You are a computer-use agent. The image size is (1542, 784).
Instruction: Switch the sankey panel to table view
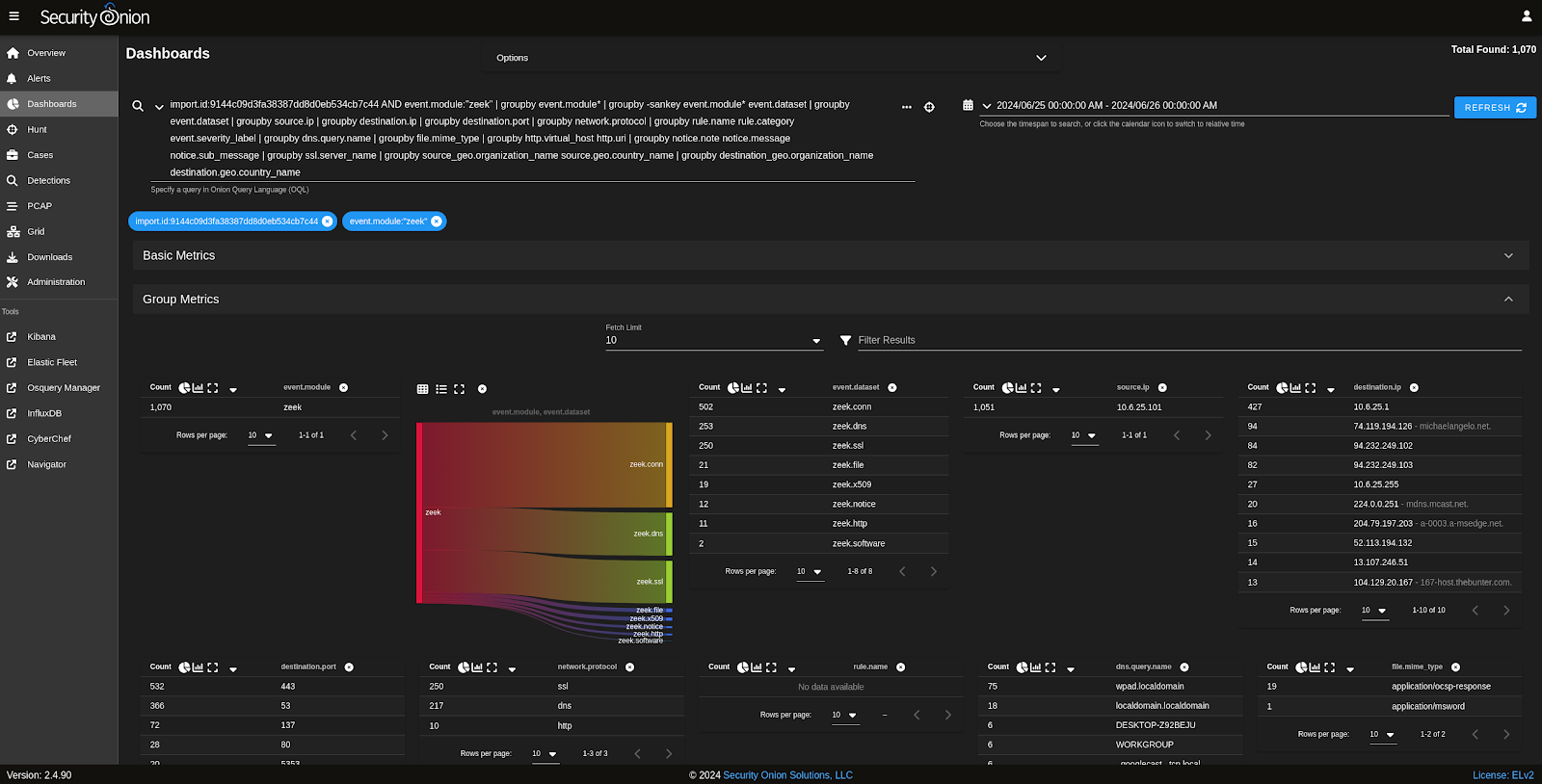[x=422, y=389]
